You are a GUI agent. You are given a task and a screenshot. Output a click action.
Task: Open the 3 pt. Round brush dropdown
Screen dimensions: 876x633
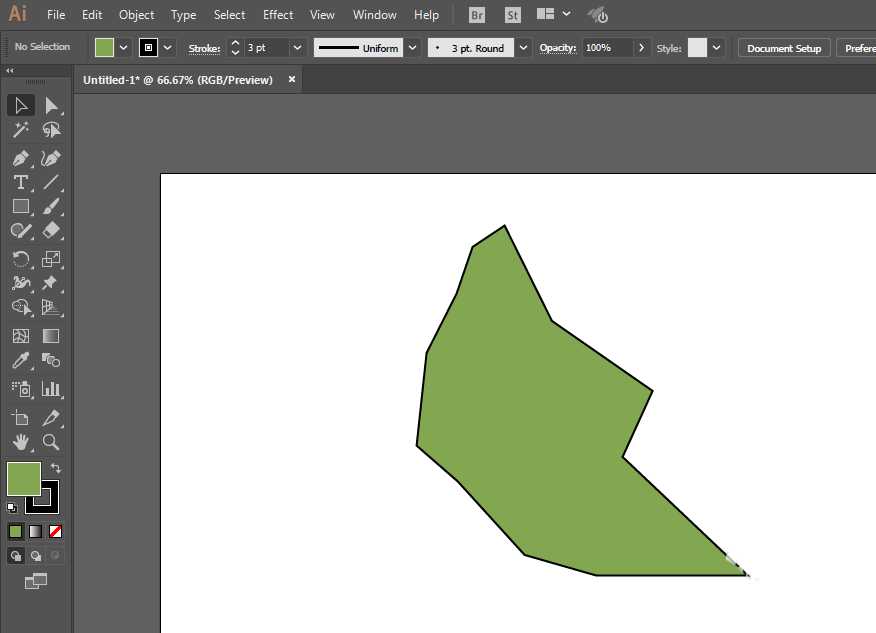click(523, 48)
